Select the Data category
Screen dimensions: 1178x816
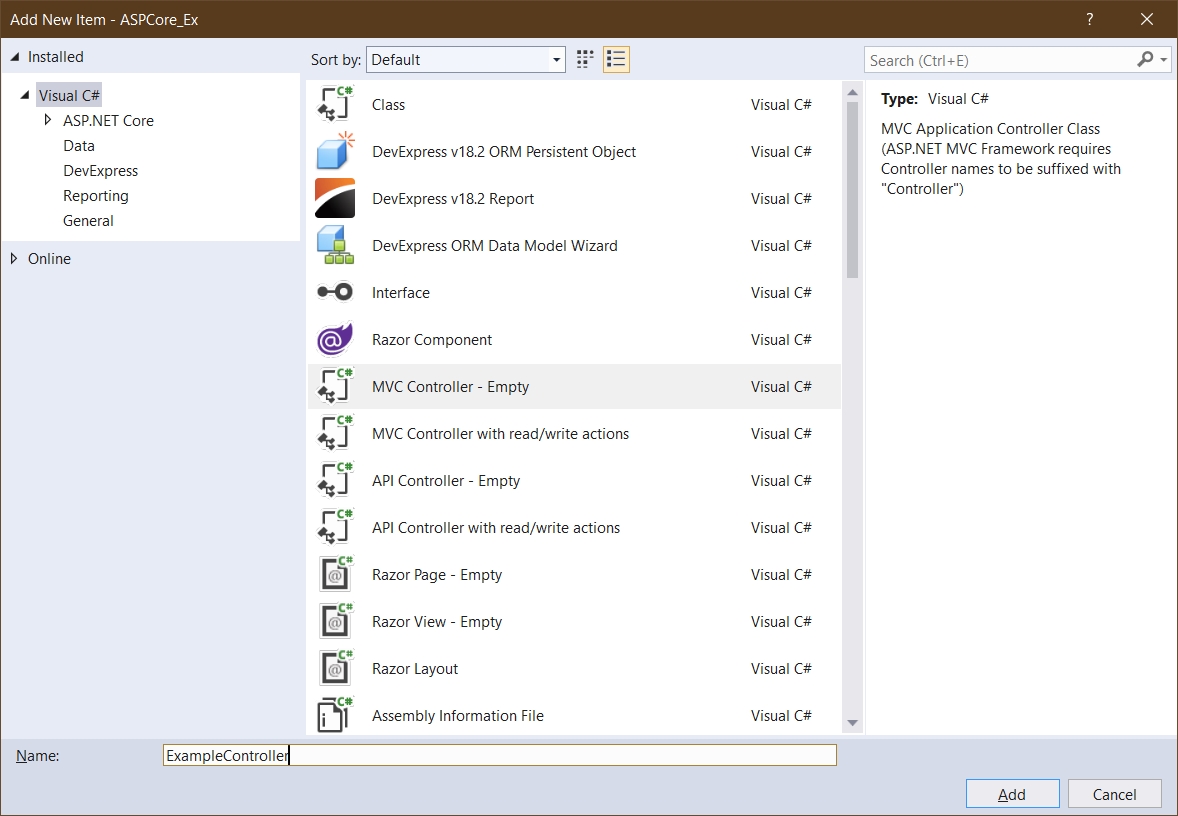79,146
